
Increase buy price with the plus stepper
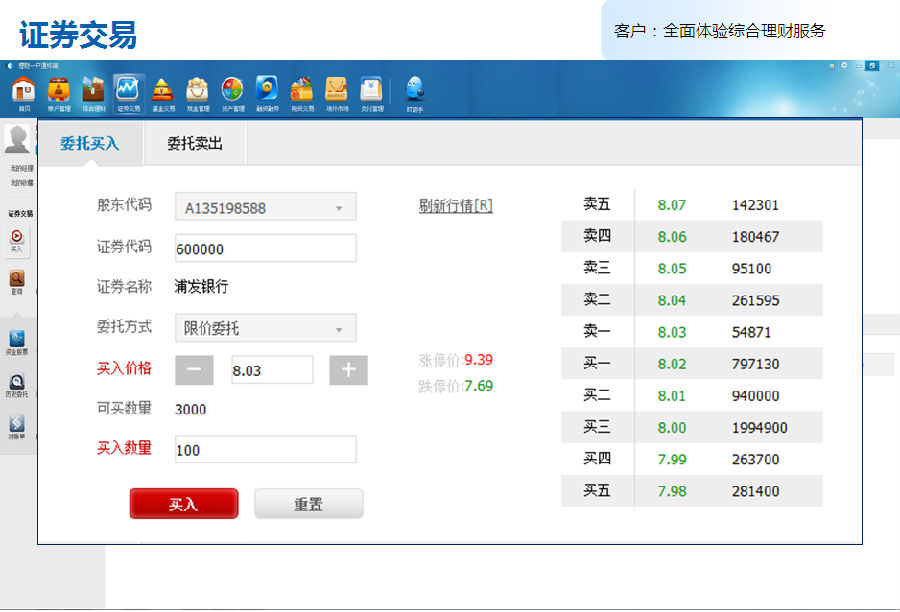(x=348, y=369)
